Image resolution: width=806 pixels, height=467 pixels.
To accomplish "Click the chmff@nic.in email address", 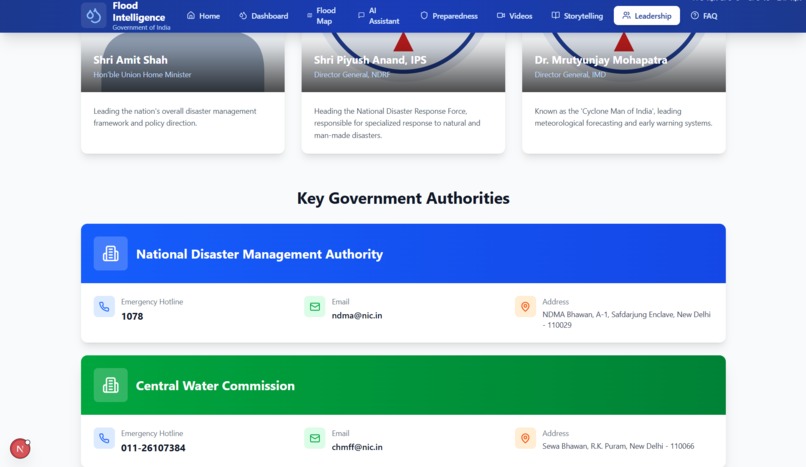I will click(357, 447).
